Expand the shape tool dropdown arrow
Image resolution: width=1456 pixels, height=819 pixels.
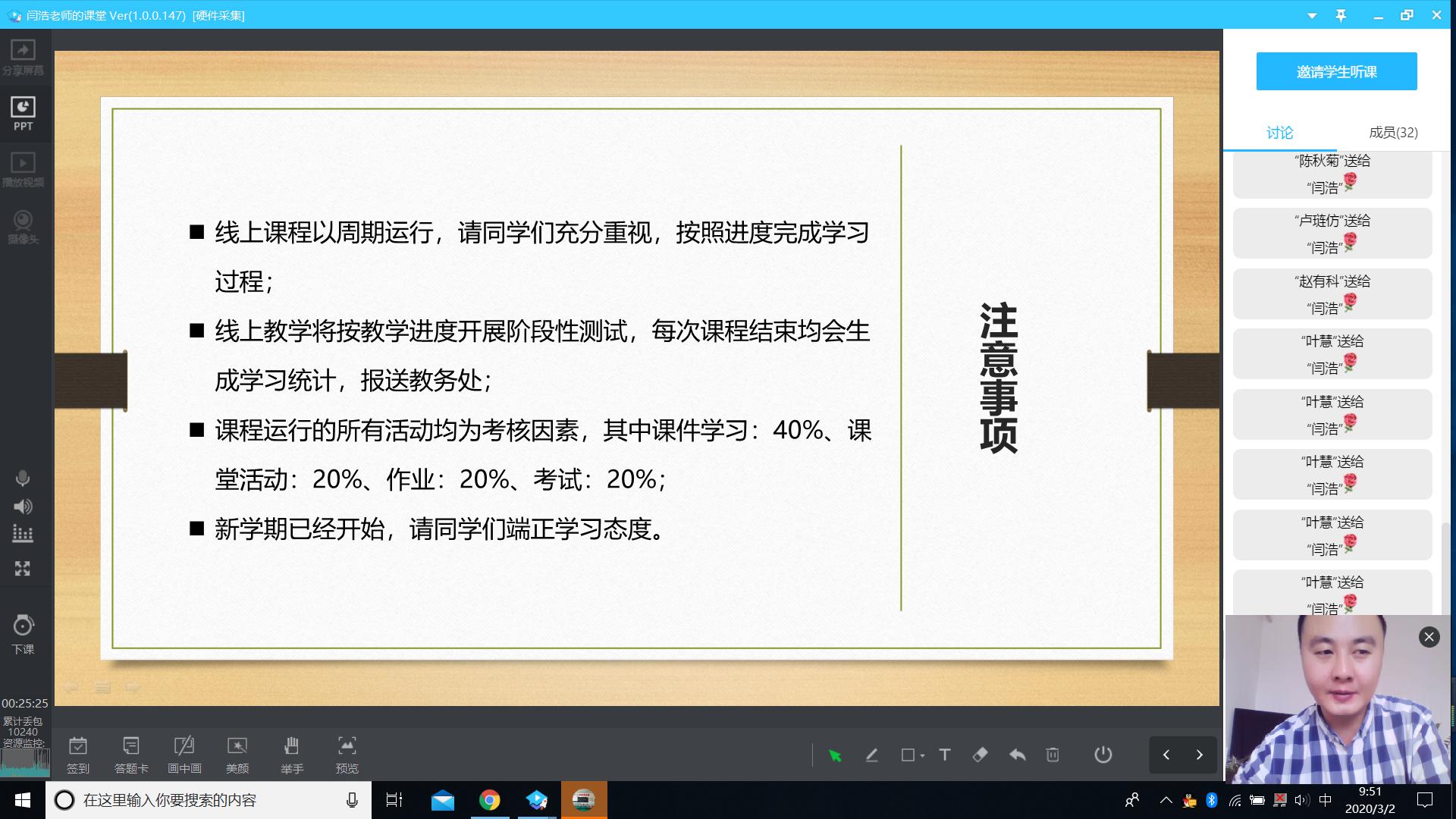click(x=922, y=756)
